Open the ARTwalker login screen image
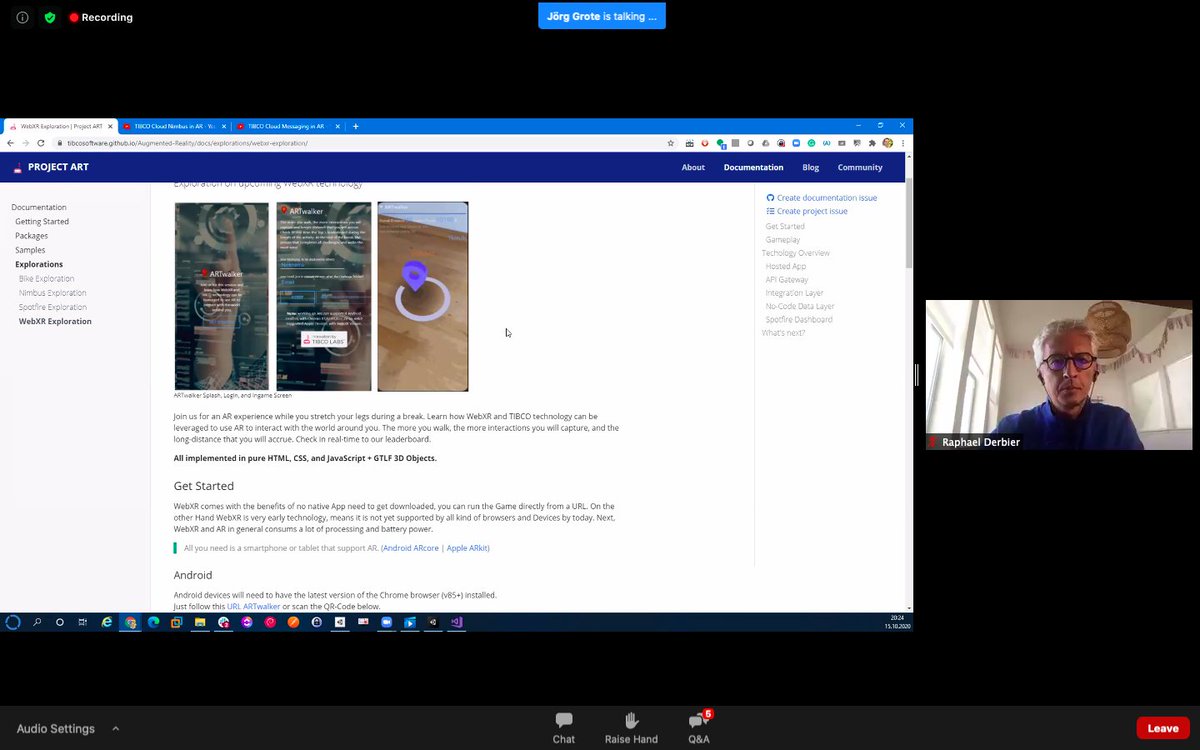The width and height of the screenshot is (1200, 750). pyautogui.click(x=324, y=296)
